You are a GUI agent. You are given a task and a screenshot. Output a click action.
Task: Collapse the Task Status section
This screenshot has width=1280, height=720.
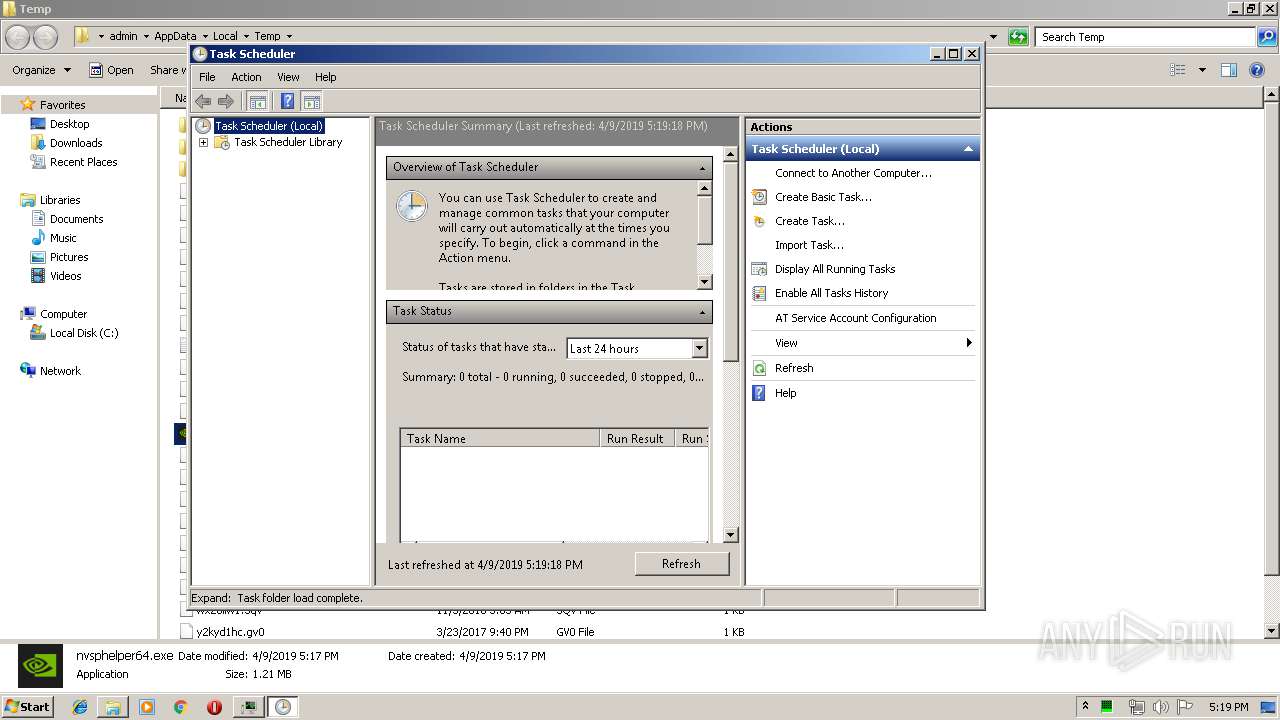coord(703,312)
